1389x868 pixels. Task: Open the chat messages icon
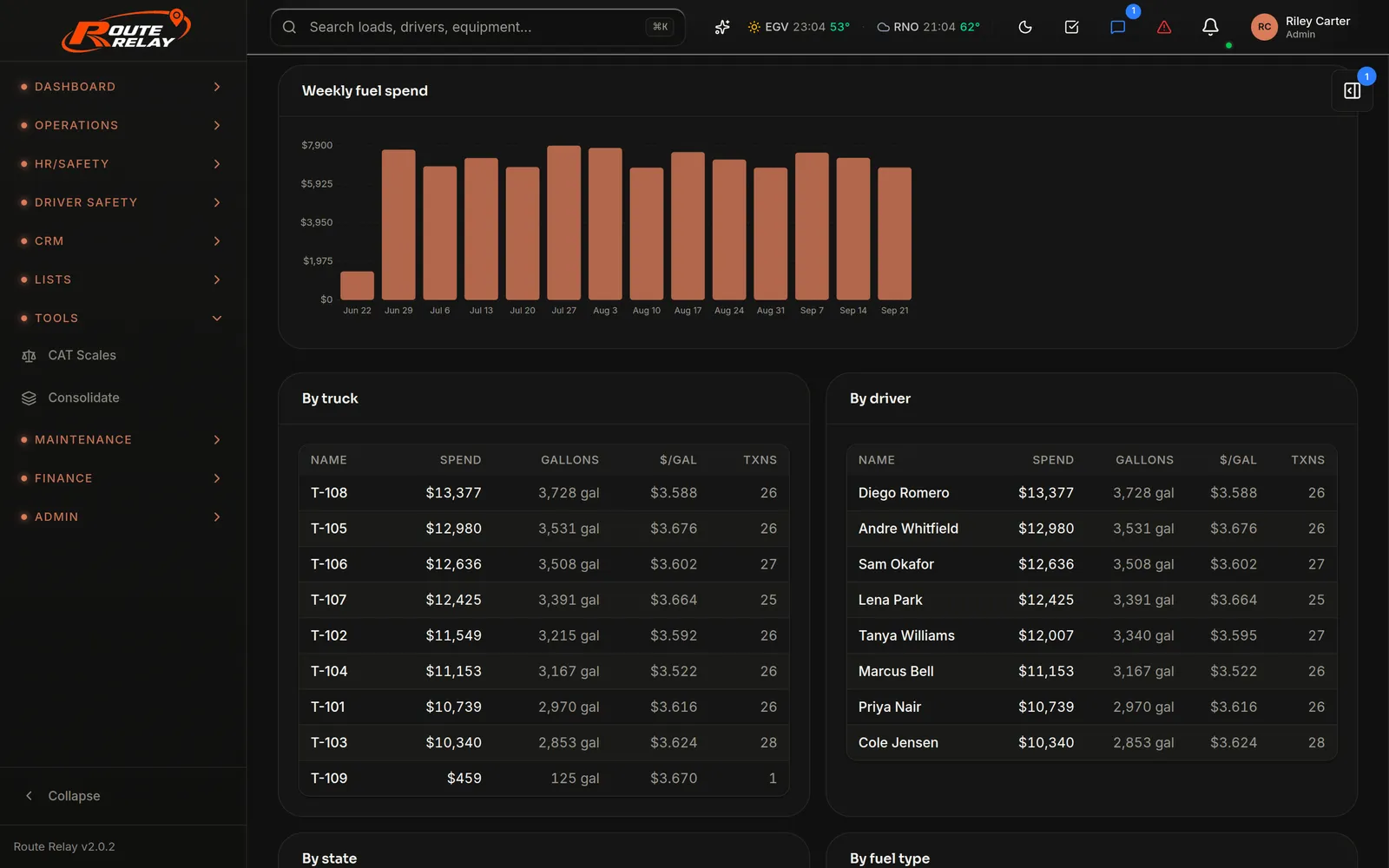[x=1118, y=27]
